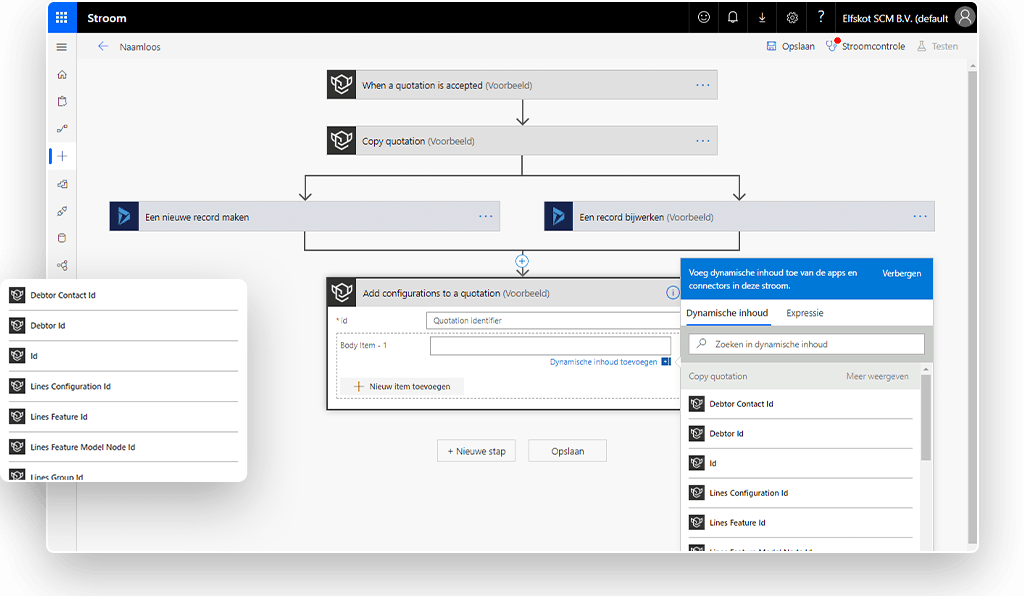The width and height of the screenshot is (1024, 596).
Task: Click the smiley feedback icon
Action: [704, 17]
